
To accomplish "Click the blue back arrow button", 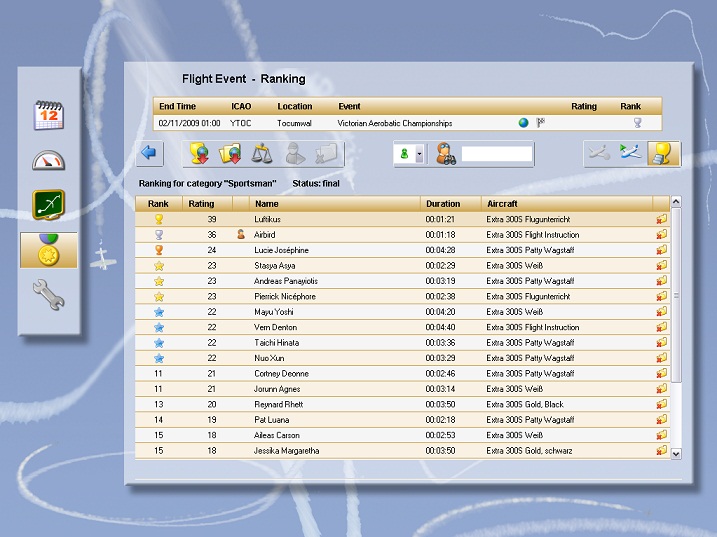I will pos(150,153).
